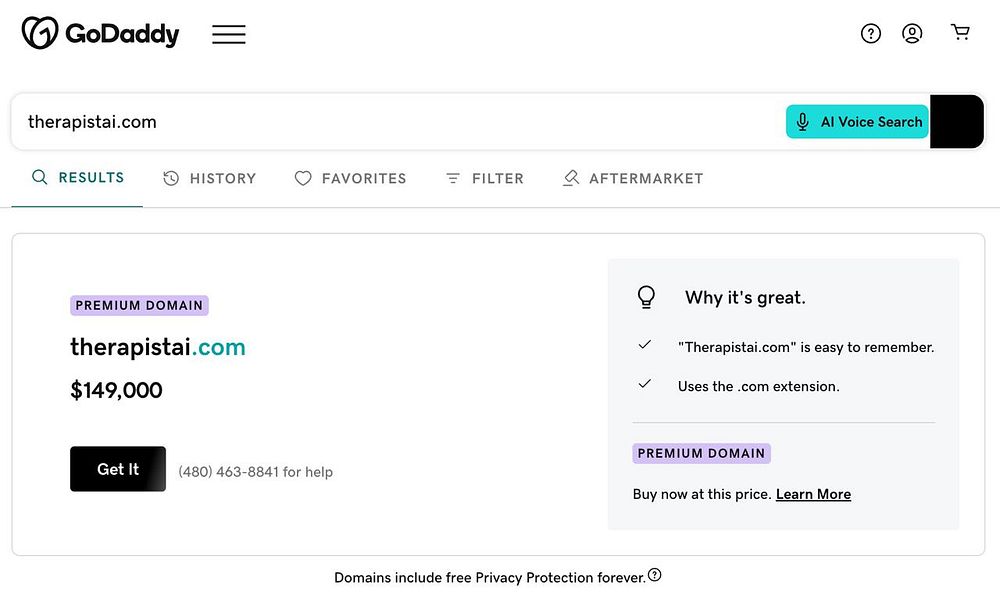Open the user account icon

[912, 34]
